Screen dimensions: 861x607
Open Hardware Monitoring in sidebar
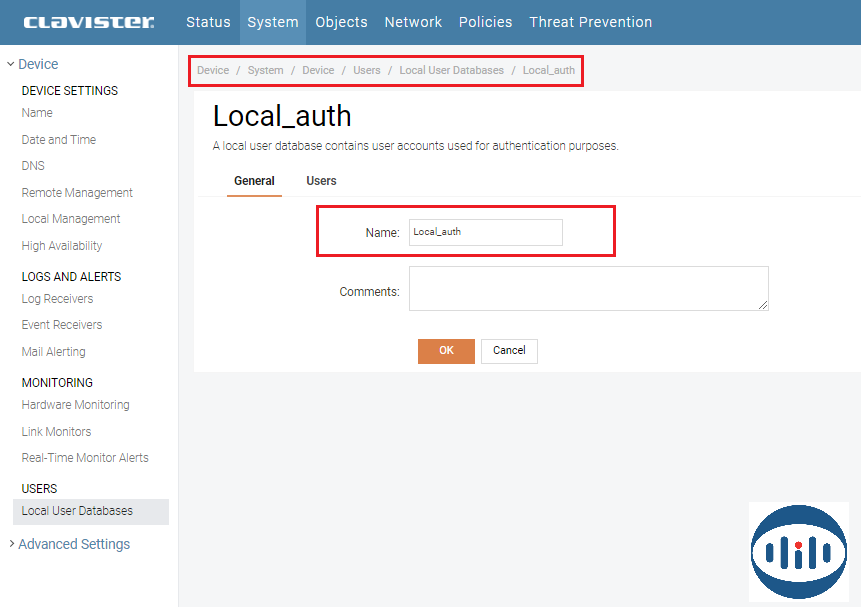pyautogui.click(x=75, y=405)
